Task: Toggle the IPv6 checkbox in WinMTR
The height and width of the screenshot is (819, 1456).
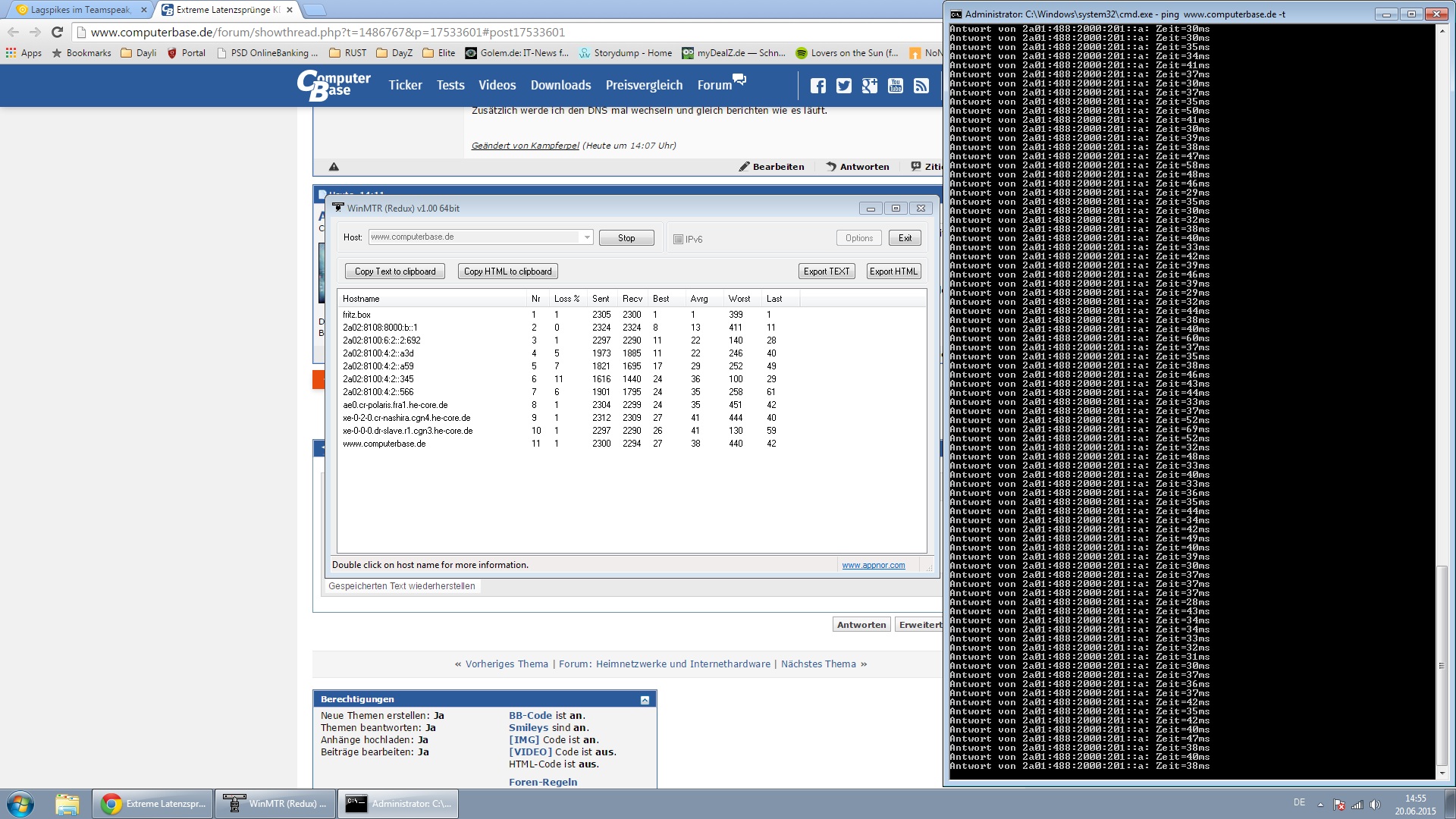Action: [x=679, y=239]
